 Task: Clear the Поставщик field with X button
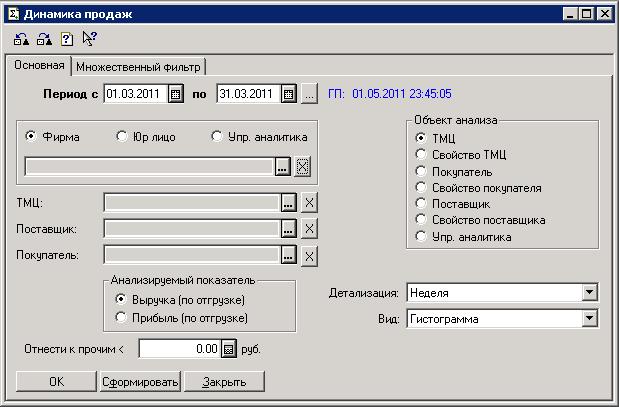309,229
